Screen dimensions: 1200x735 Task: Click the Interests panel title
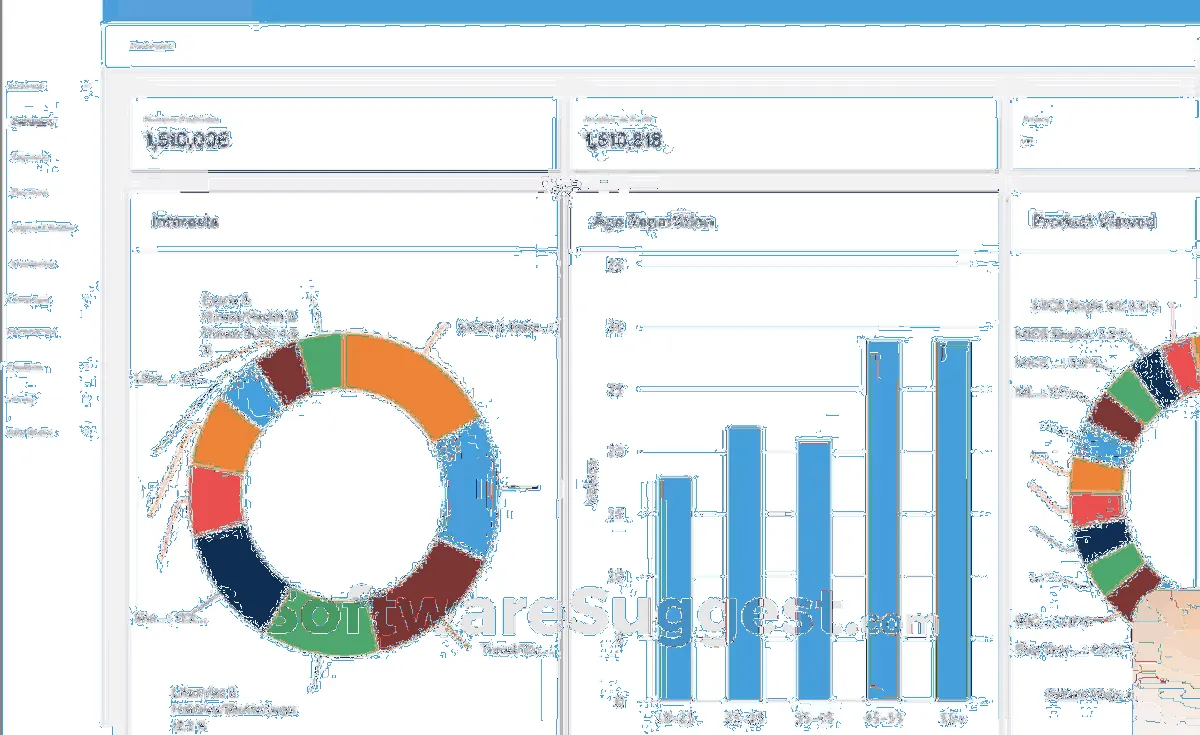[x=185, y=221]
